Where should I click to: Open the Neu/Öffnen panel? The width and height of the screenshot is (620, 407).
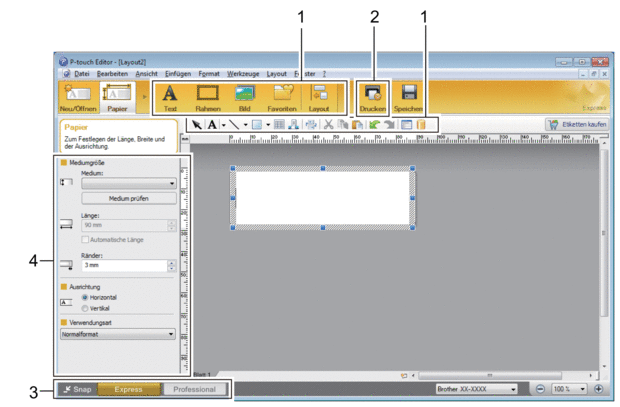coord(78,97)
